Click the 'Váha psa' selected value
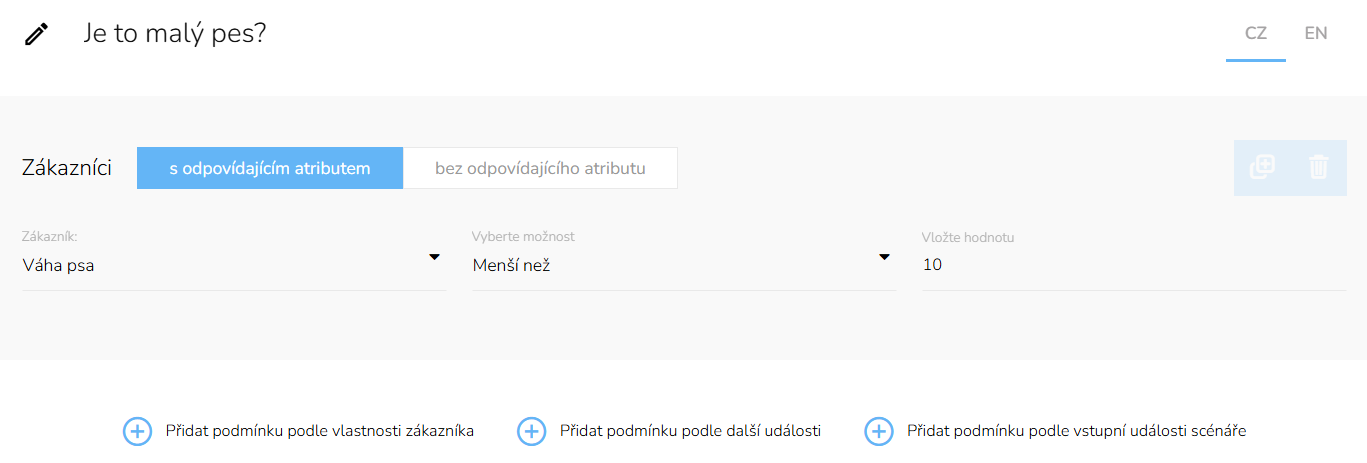The height and width of the screenshot is (463, 1367). coord(58,266)
